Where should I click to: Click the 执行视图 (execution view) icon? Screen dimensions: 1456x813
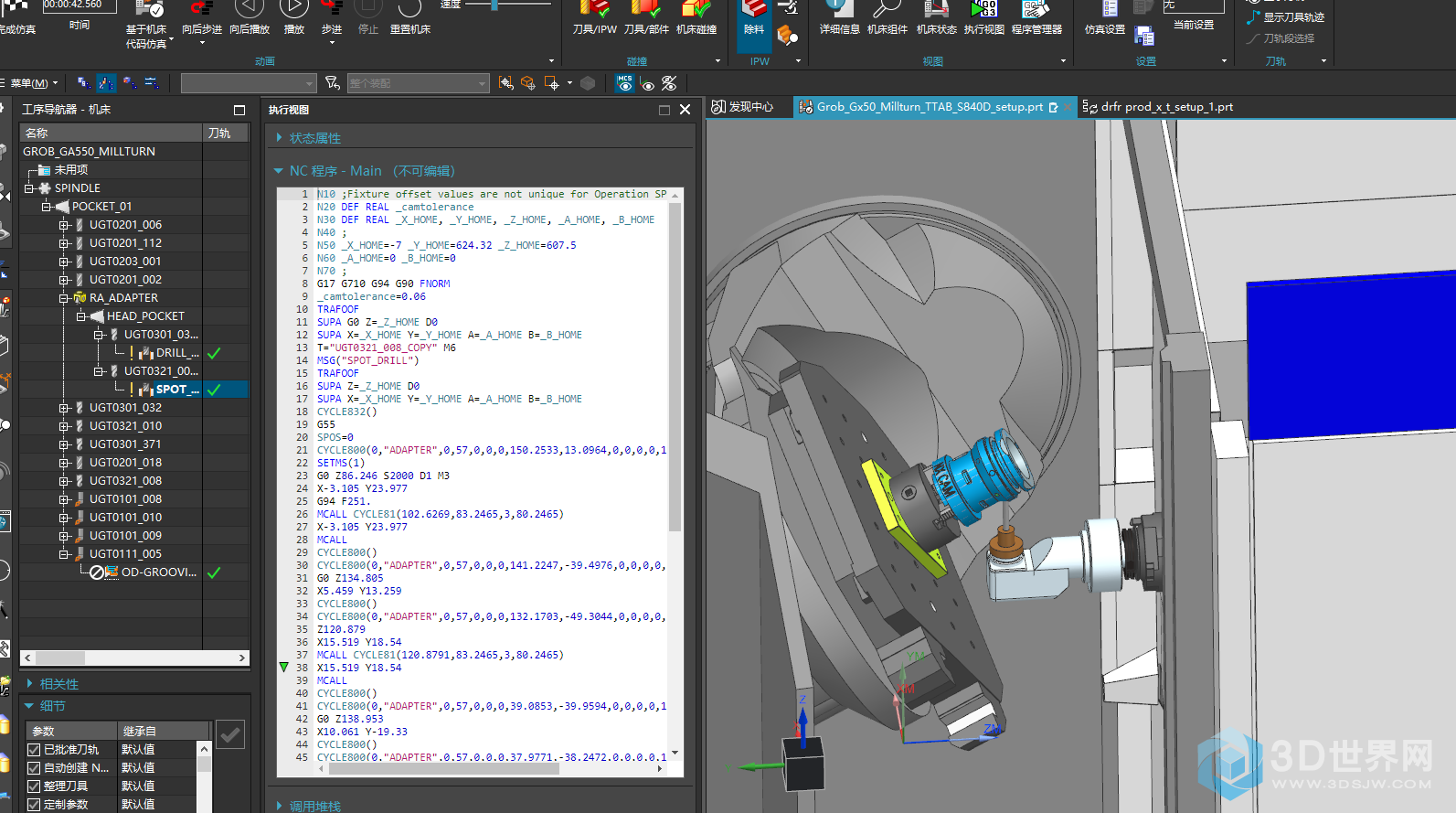[983, 8]
